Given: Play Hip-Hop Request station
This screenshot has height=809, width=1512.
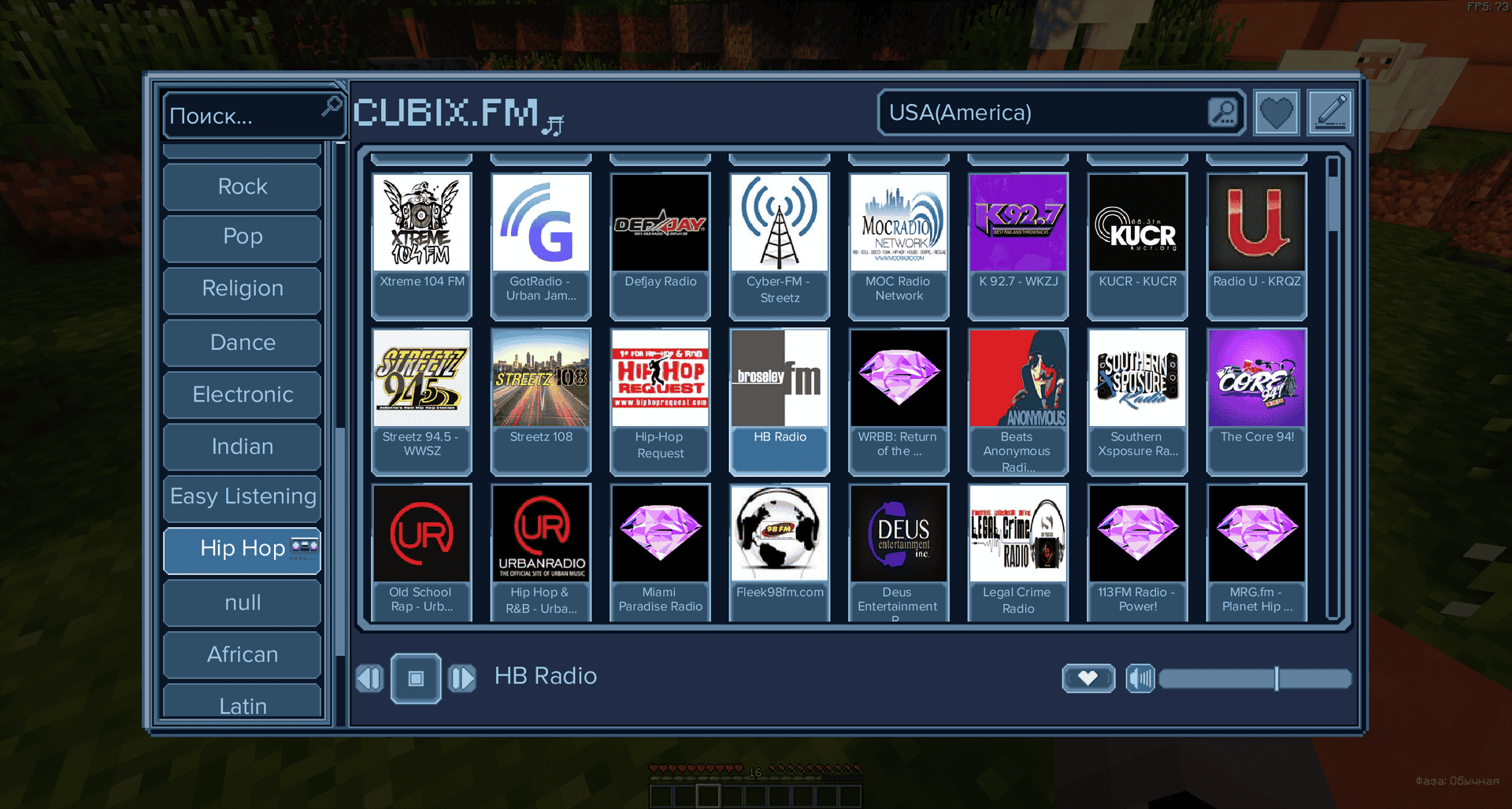Looking at the screenshot, I should coord(661,401).
